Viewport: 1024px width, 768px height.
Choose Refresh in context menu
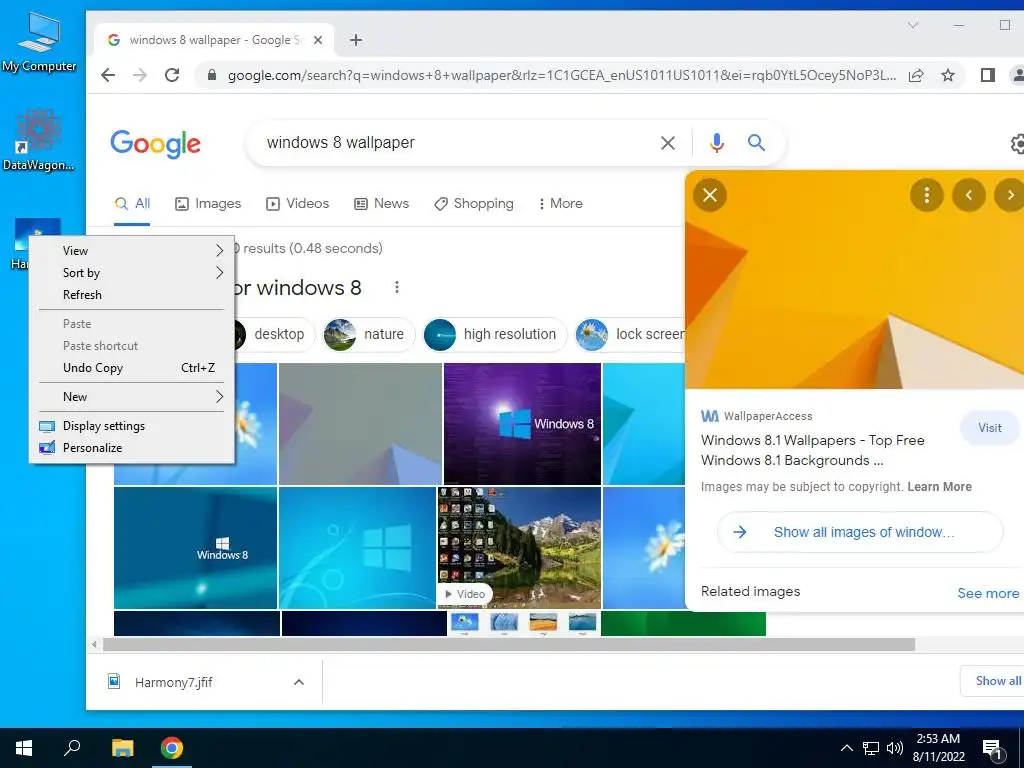131,295
